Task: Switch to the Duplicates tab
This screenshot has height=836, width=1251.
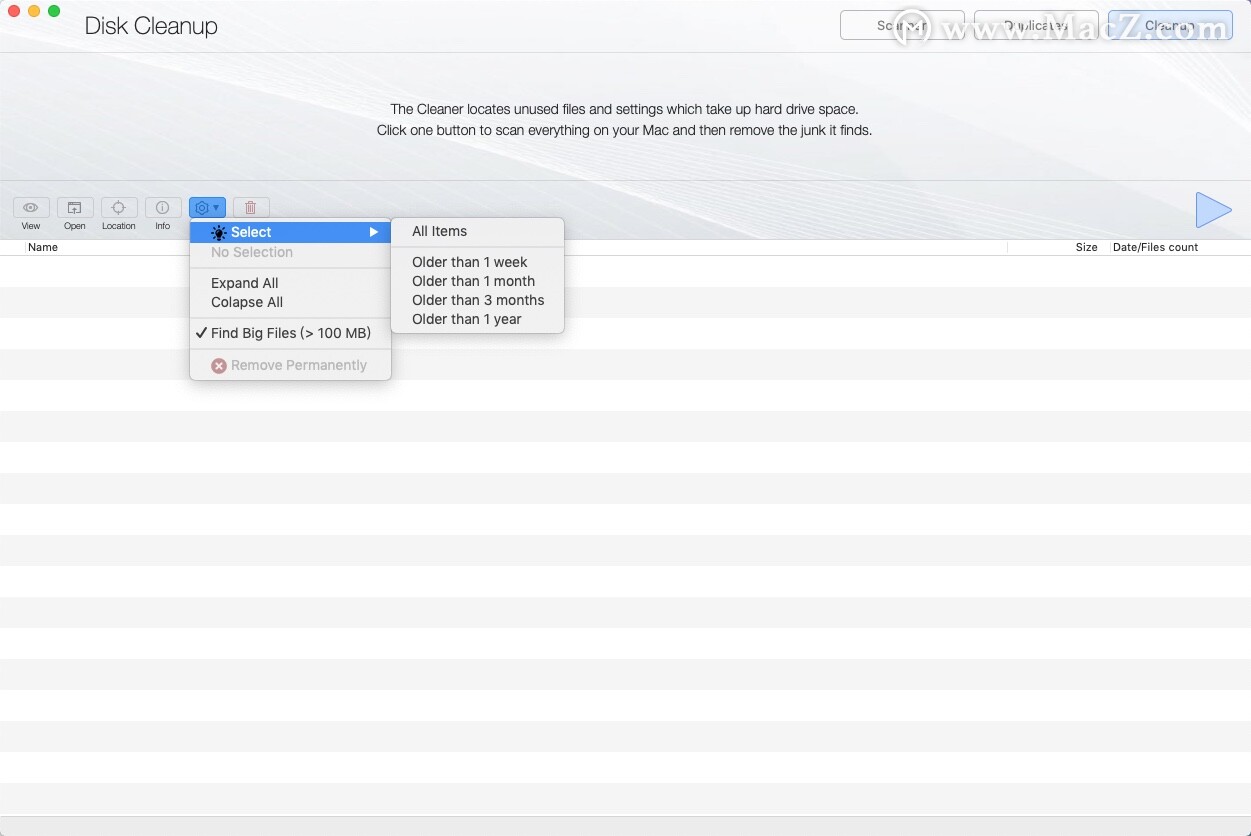Action: tap(1036, 25)
